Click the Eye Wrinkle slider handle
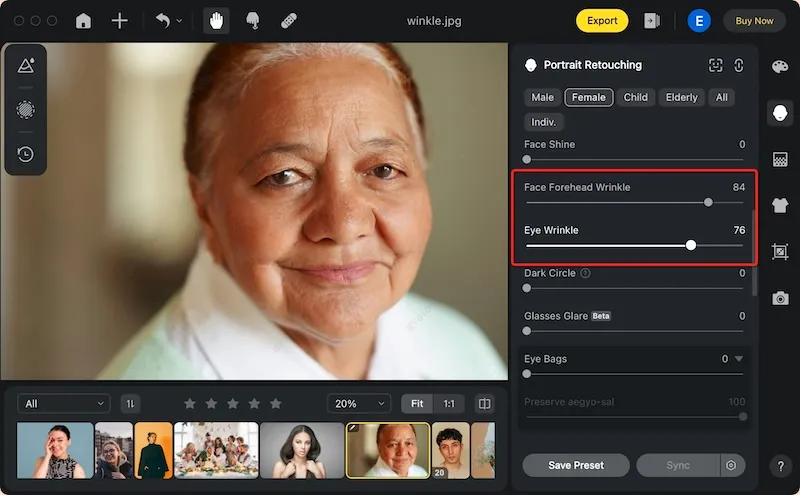The width and height of the screenshot is (800, 495). point(691,245)
